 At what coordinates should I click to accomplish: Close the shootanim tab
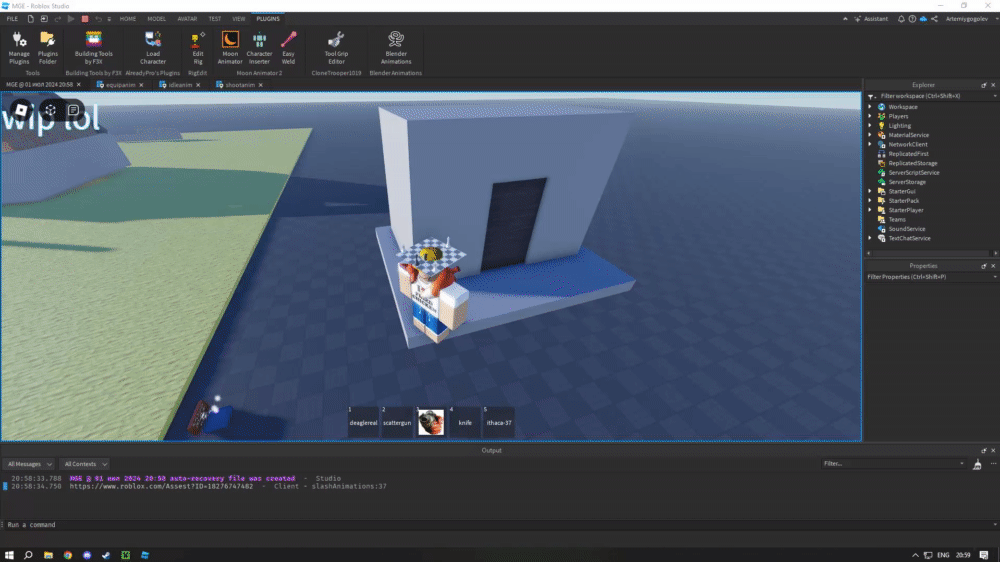261,85
